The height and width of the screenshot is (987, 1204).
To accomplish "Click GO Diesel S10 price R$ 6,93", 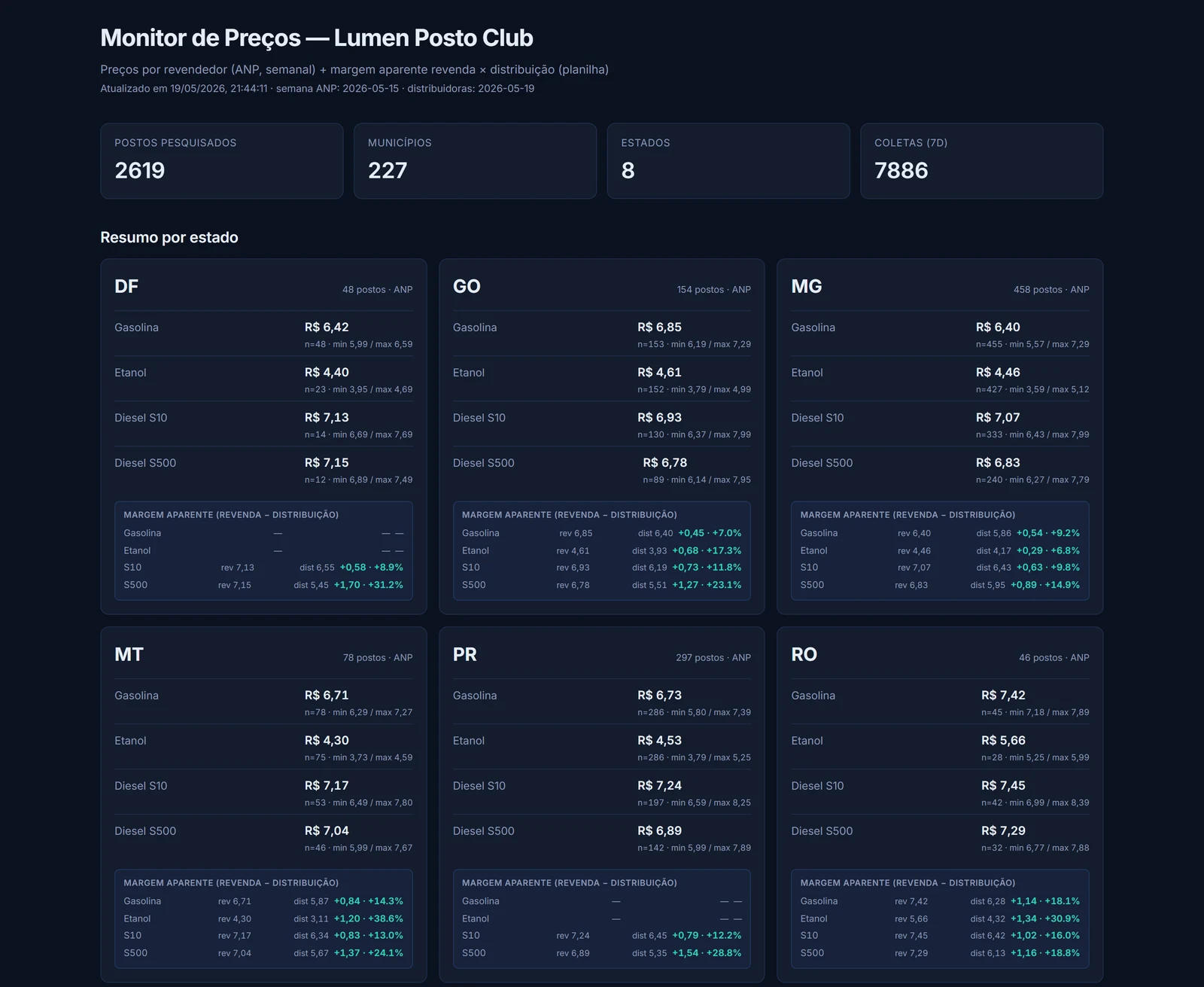I will tap(659, 417).
